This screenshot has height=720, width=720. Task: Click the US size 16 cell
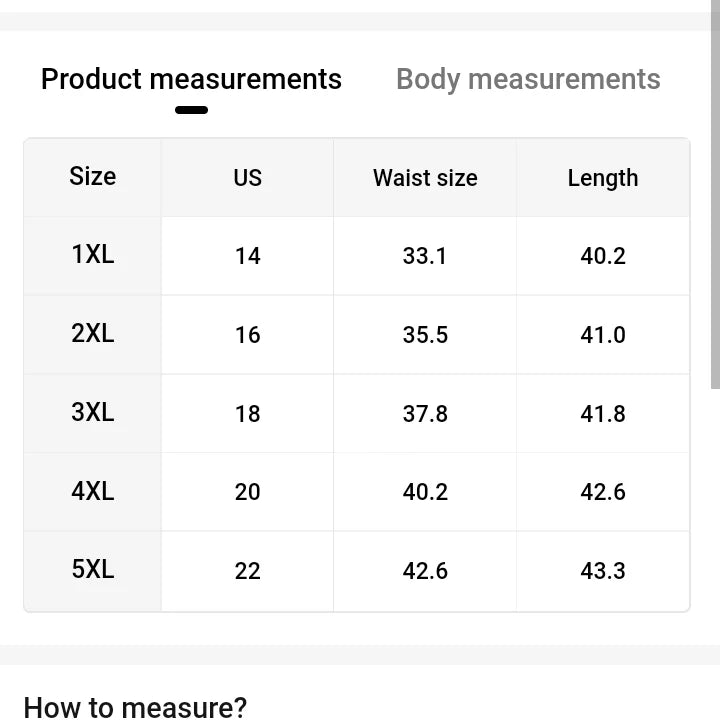coord(247,335)
